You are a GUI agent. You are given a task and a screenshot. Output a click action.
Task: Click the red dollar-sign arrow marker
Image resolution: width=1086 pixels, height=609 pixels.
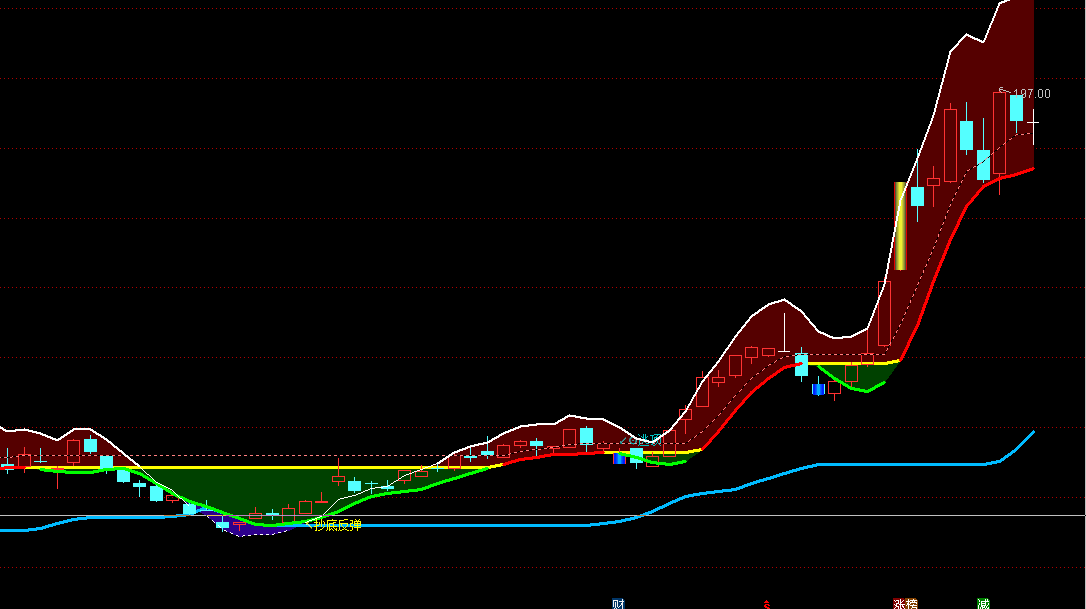767,604
